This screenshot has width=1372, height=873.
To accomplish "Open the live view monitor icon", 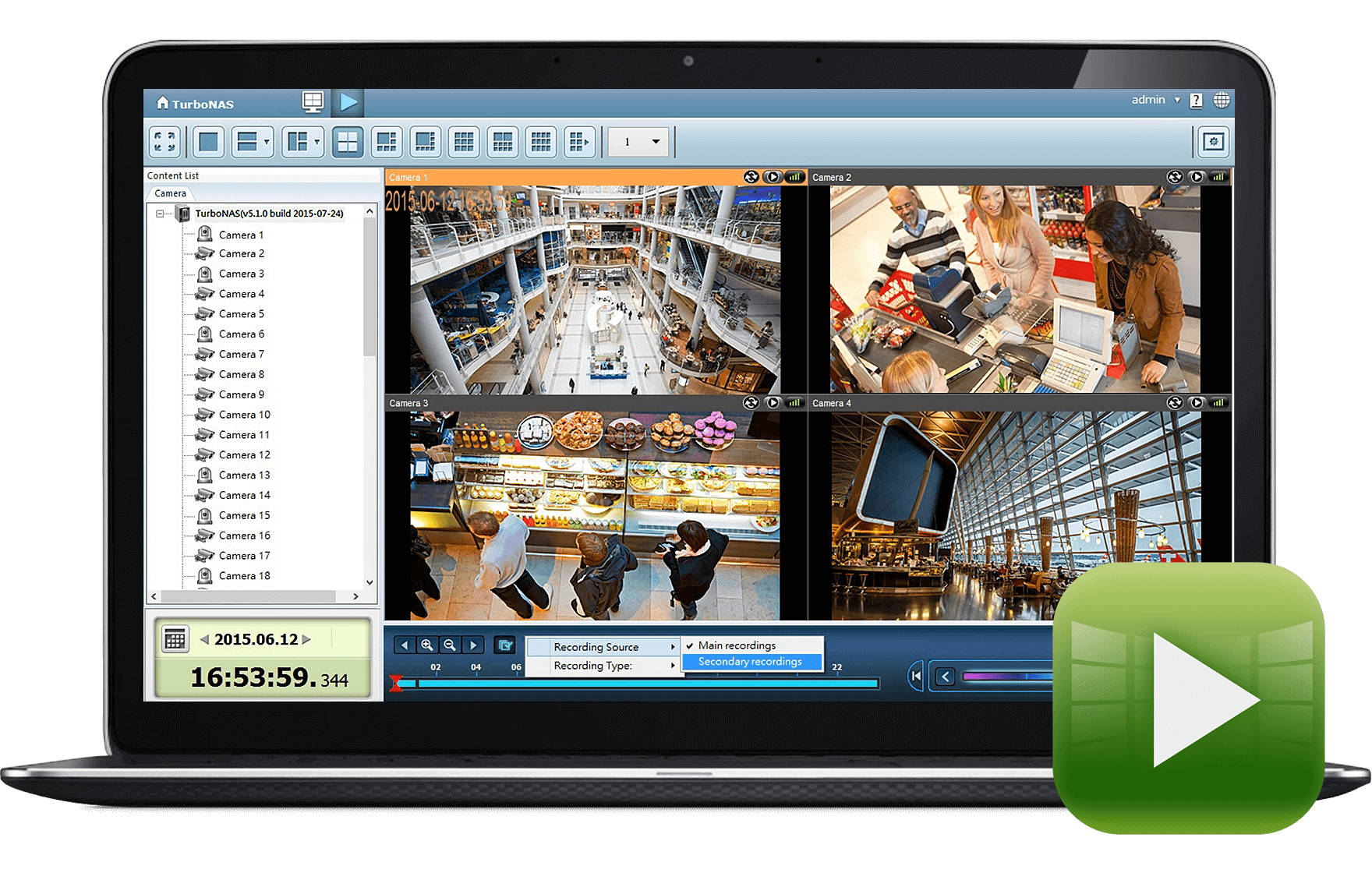I will pyautogui.click(x=313, y=102).
